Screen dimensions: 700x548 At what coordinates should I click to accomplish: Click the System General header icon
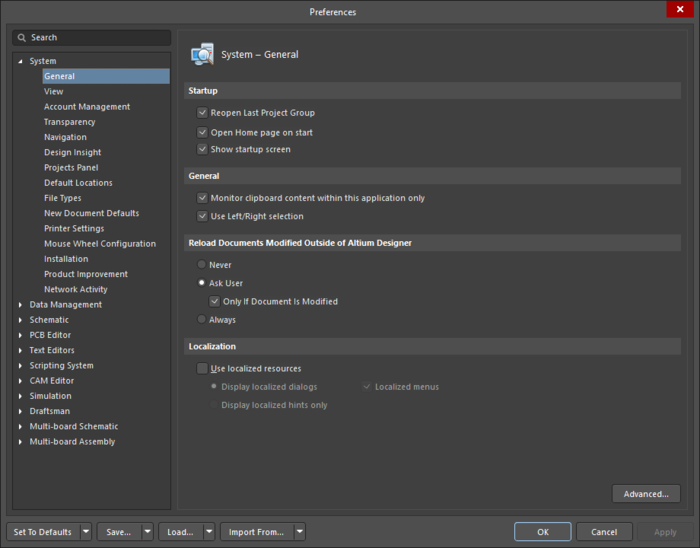(202, 54)
